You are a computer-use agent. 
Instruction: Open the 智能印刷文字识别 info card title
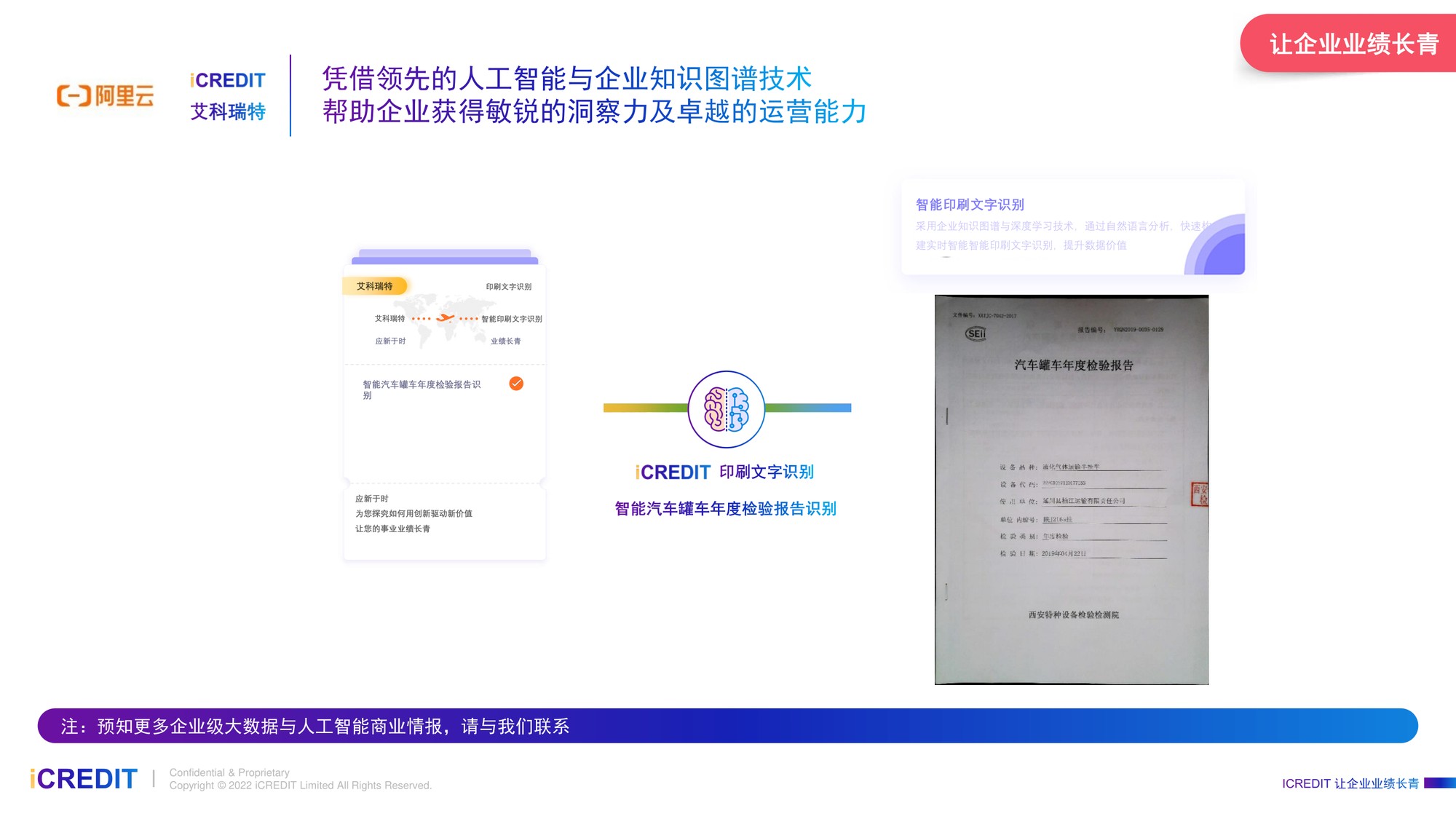970,205
